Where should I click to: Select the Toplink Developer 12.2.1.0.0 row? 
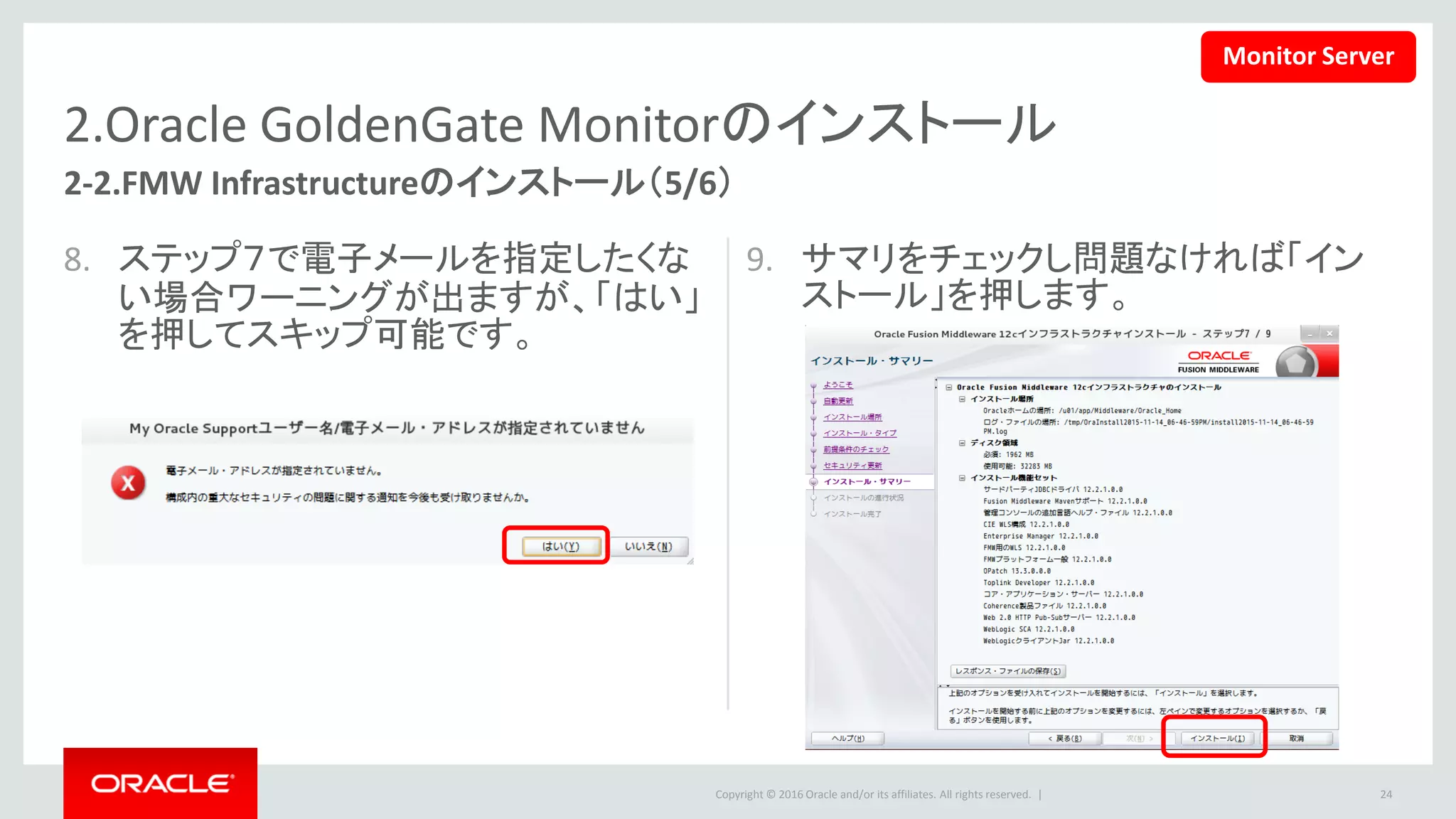coord(1039,582)
